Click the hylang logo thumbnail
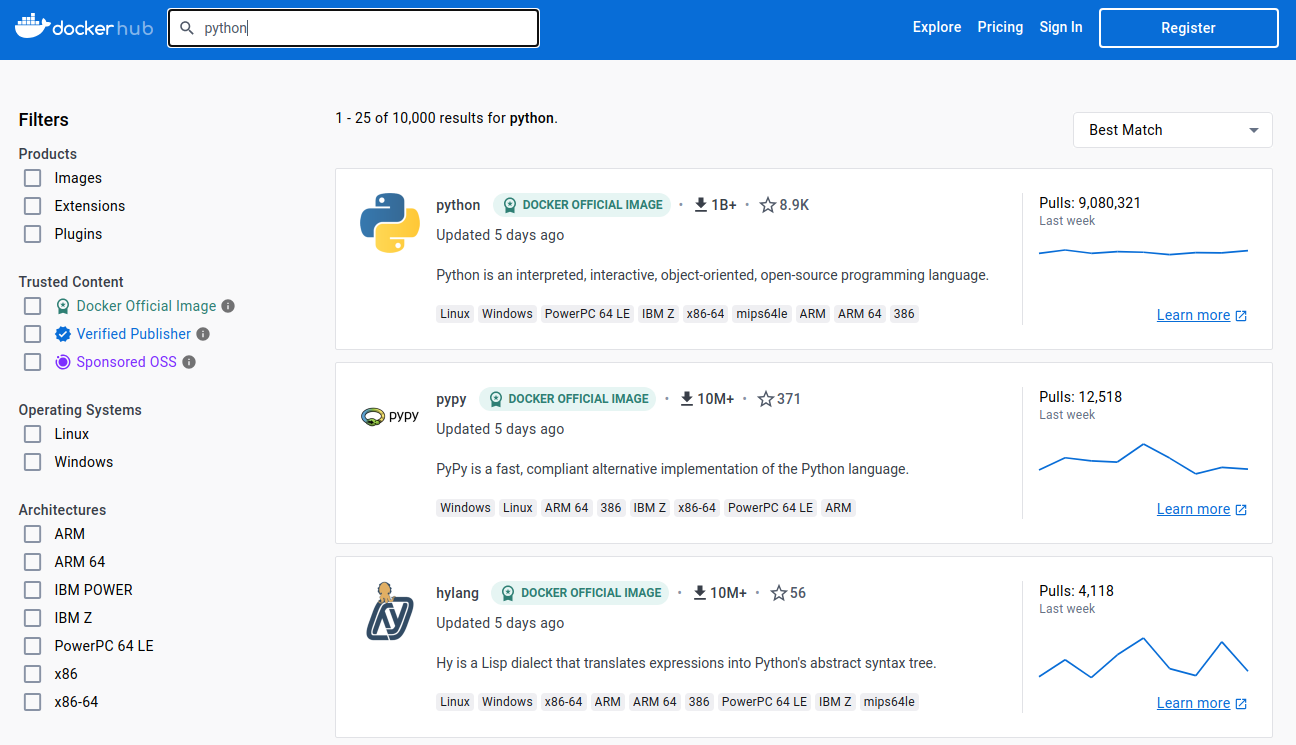The image size is (1296, 745). pos(390,610)
